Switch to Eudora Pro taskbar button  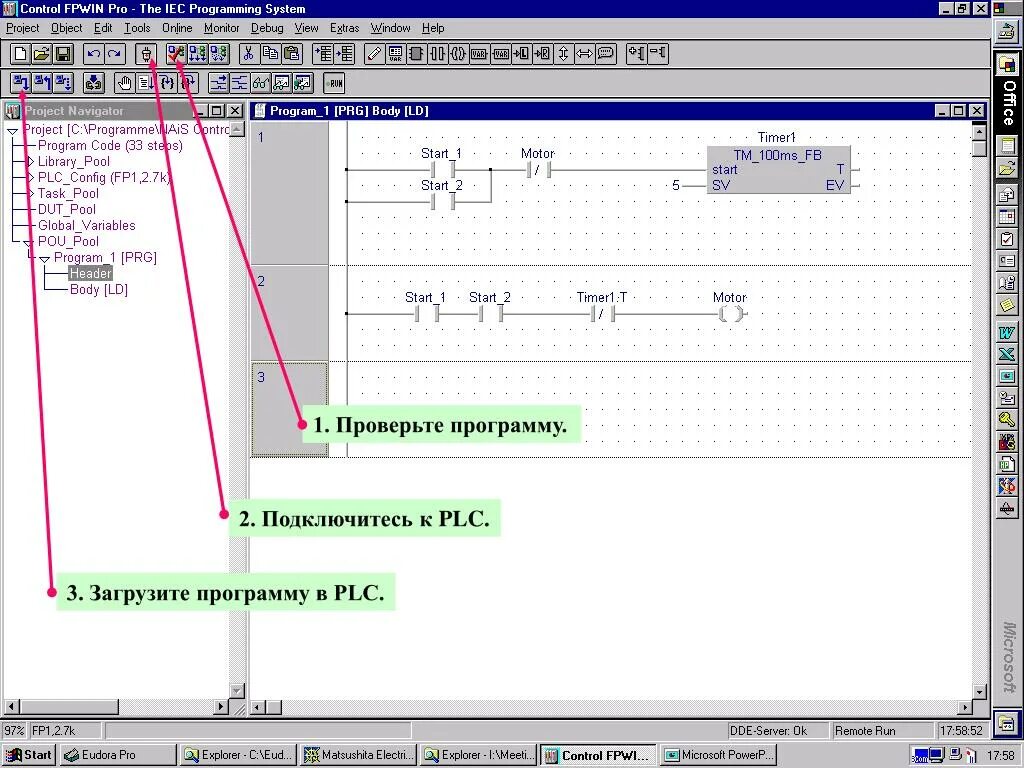(118, 755)
